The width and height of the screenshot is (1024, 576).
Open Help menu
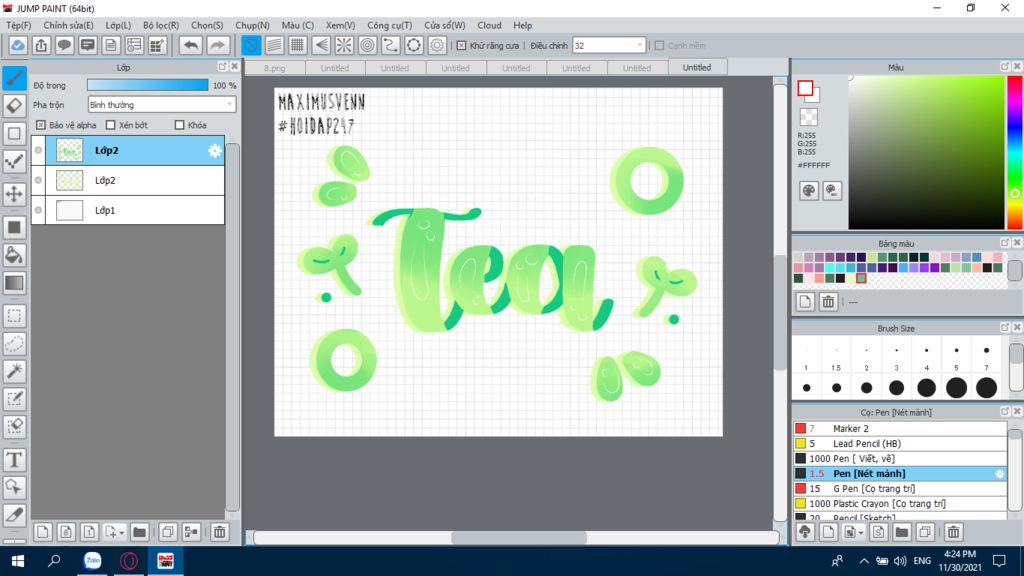[x=522, y=25]
